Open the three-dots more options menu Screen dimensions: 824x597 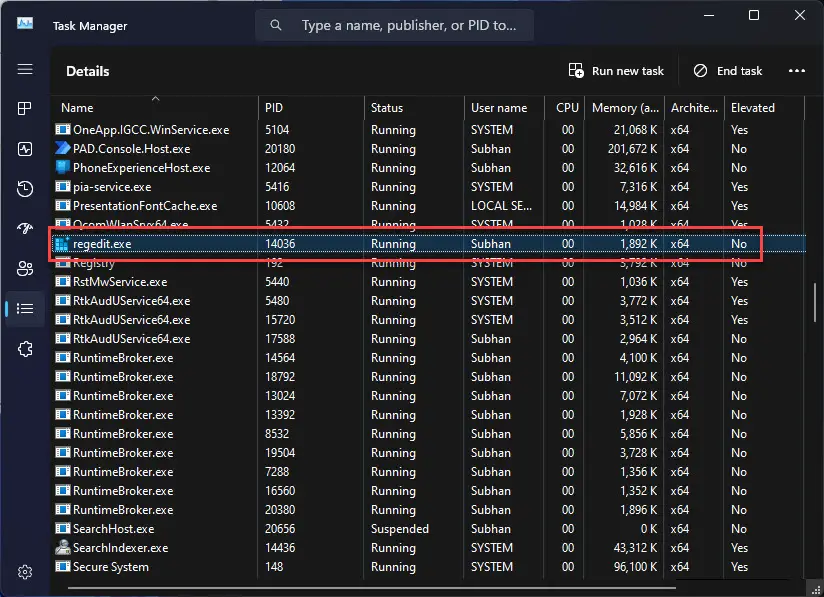point(797,71)
